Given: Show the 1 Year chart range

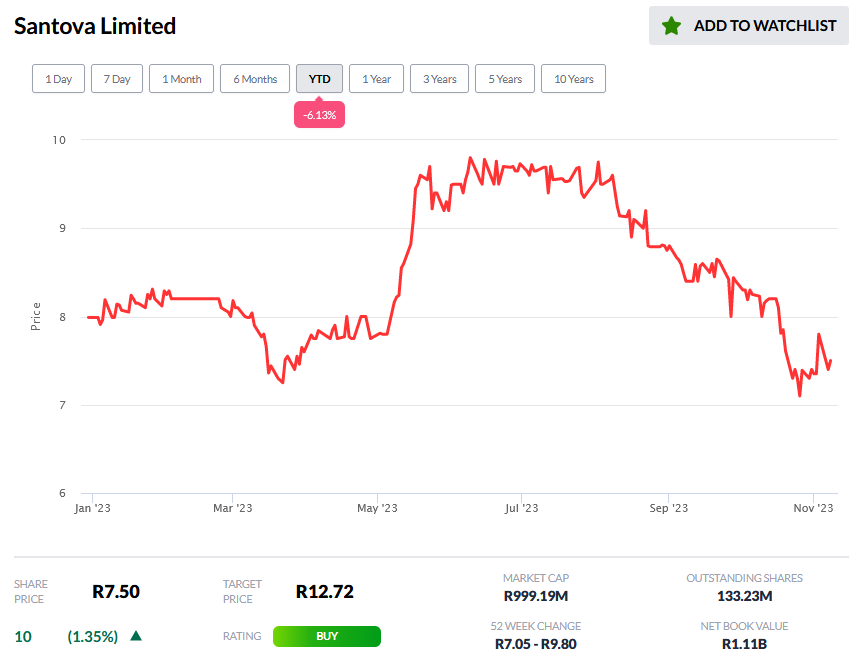Looking at the screenshot, I should point(376,79).
